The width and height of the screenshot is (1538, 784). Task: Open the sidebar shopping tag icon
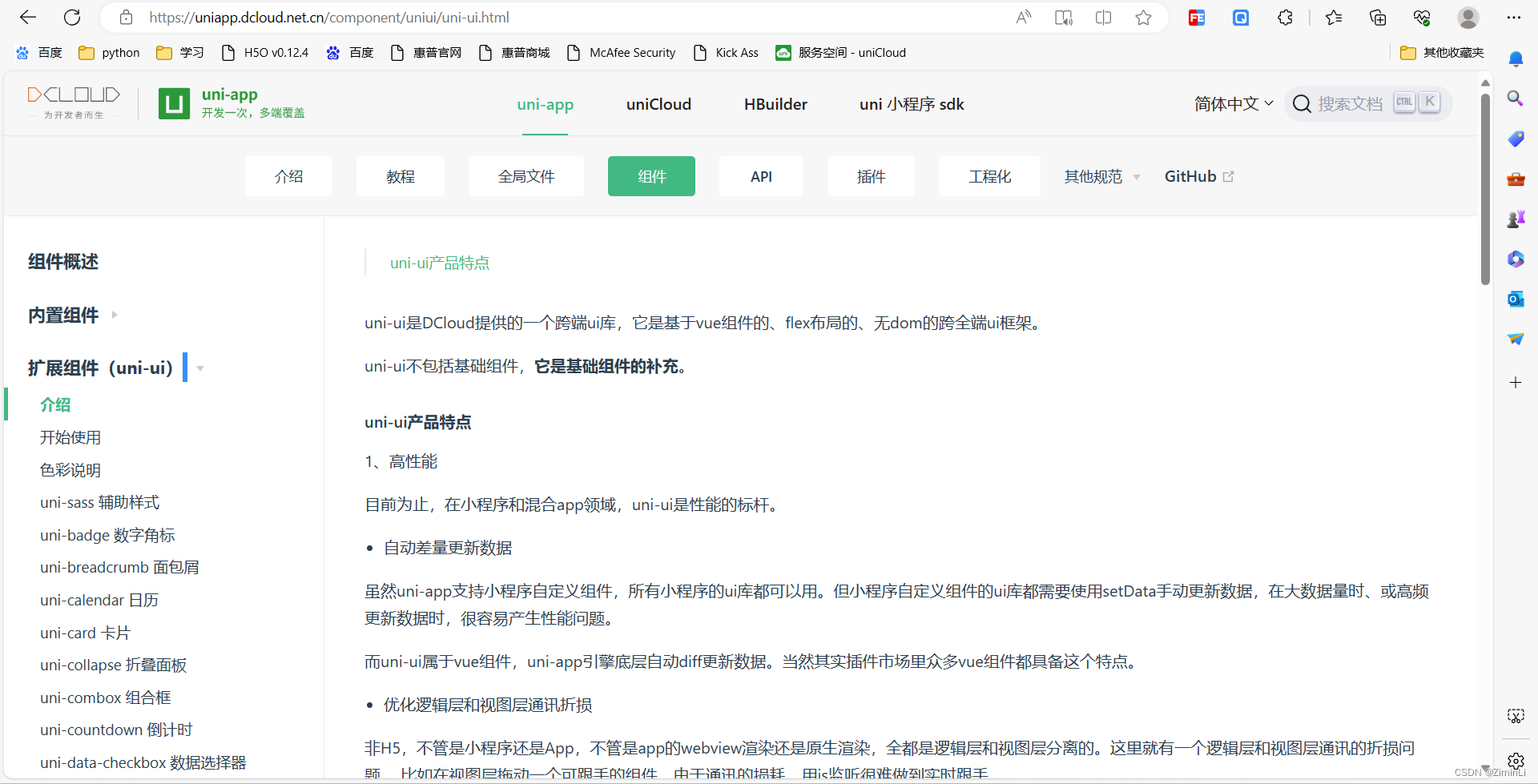click(x=1516, y=139)
